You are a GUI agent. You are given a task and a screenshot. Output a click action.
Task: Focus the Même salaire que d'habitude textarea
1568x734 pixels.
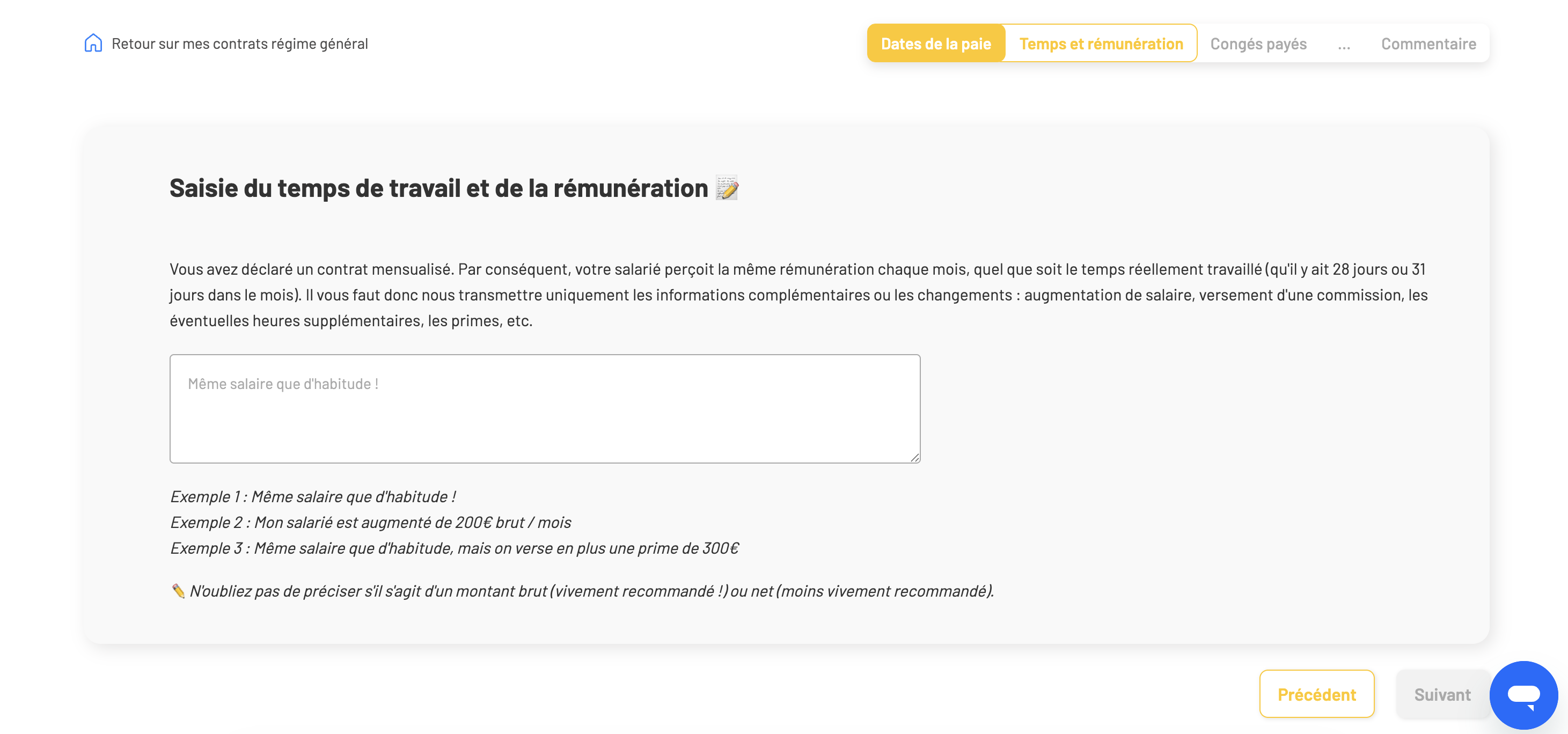(x=545, y=408)
